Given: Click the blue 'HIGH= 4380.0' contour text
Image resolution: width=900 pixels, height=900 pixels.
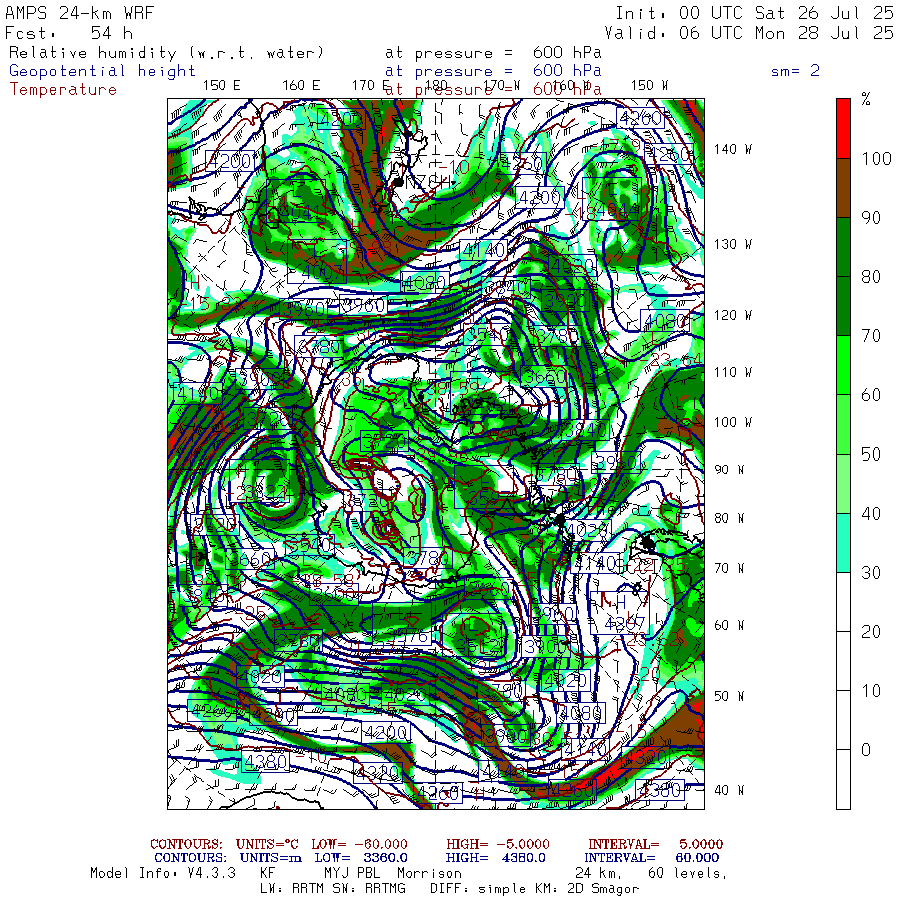Looking at the screenshot, I should [495, 858].
